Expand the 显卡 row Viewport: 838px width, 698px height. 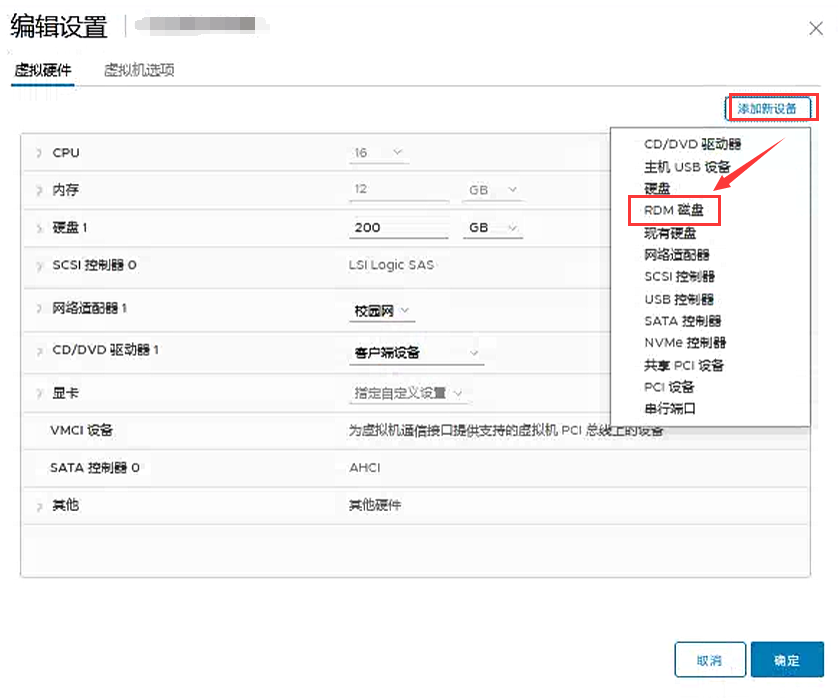point(39,394)
